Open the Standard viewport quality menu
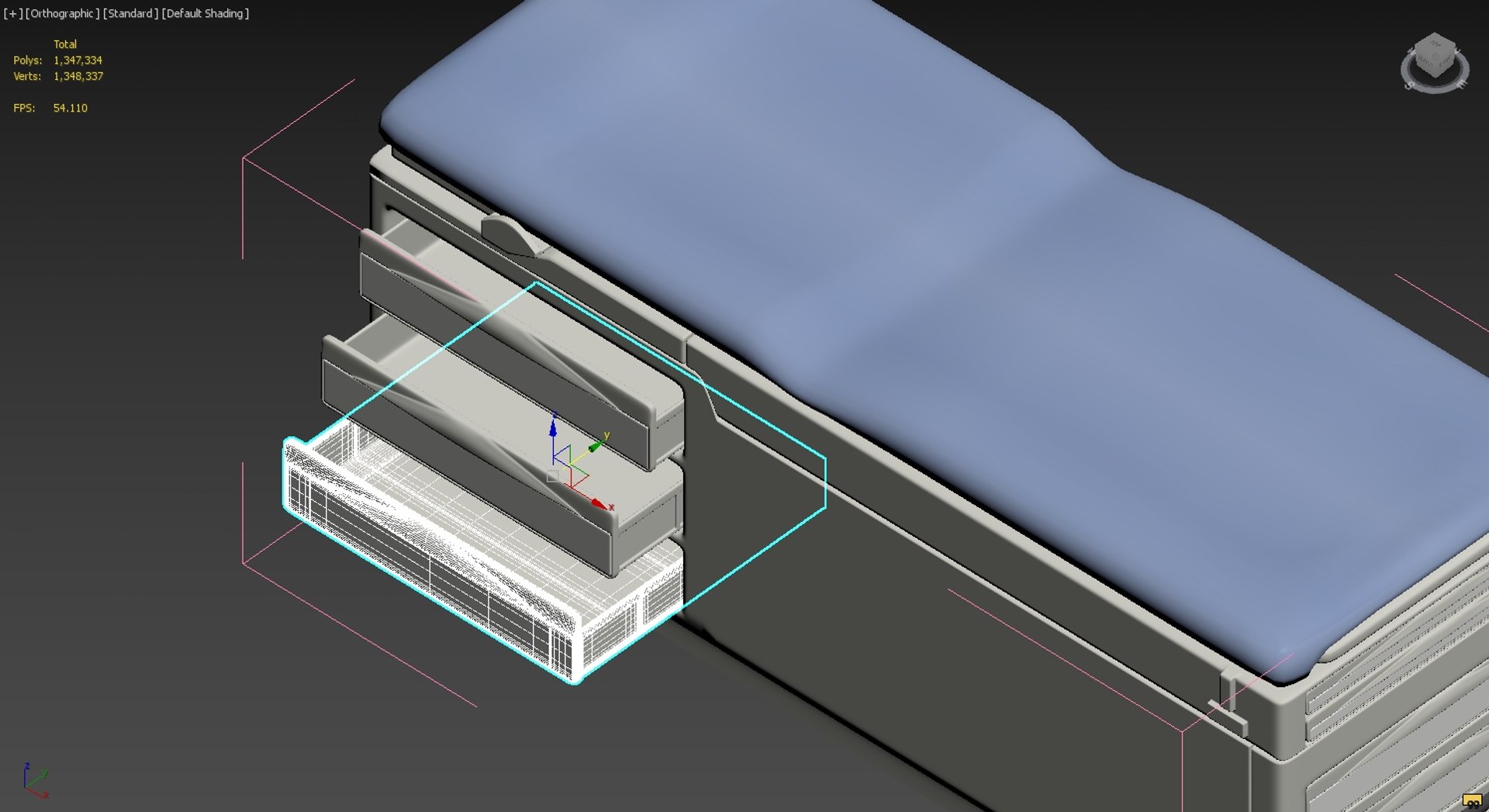The image size is (1489, 812). 130,13
